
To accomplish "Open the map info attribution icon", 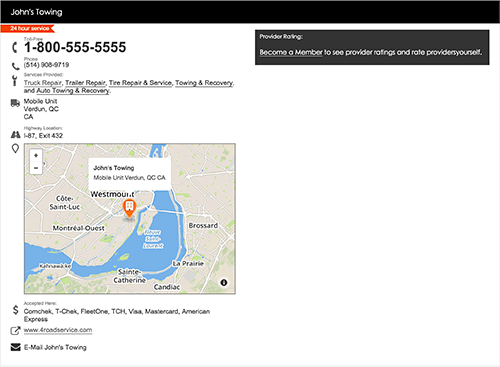I will coord(224,282).
